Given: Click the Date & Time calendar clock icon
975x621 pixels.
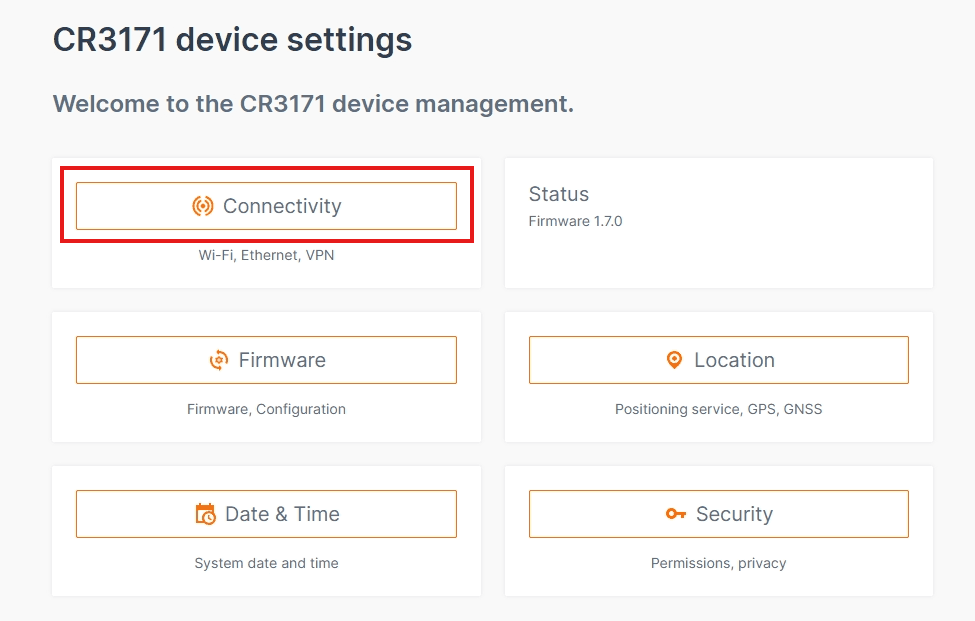Looking at the screenshot, I should click(x=205, y=514).
